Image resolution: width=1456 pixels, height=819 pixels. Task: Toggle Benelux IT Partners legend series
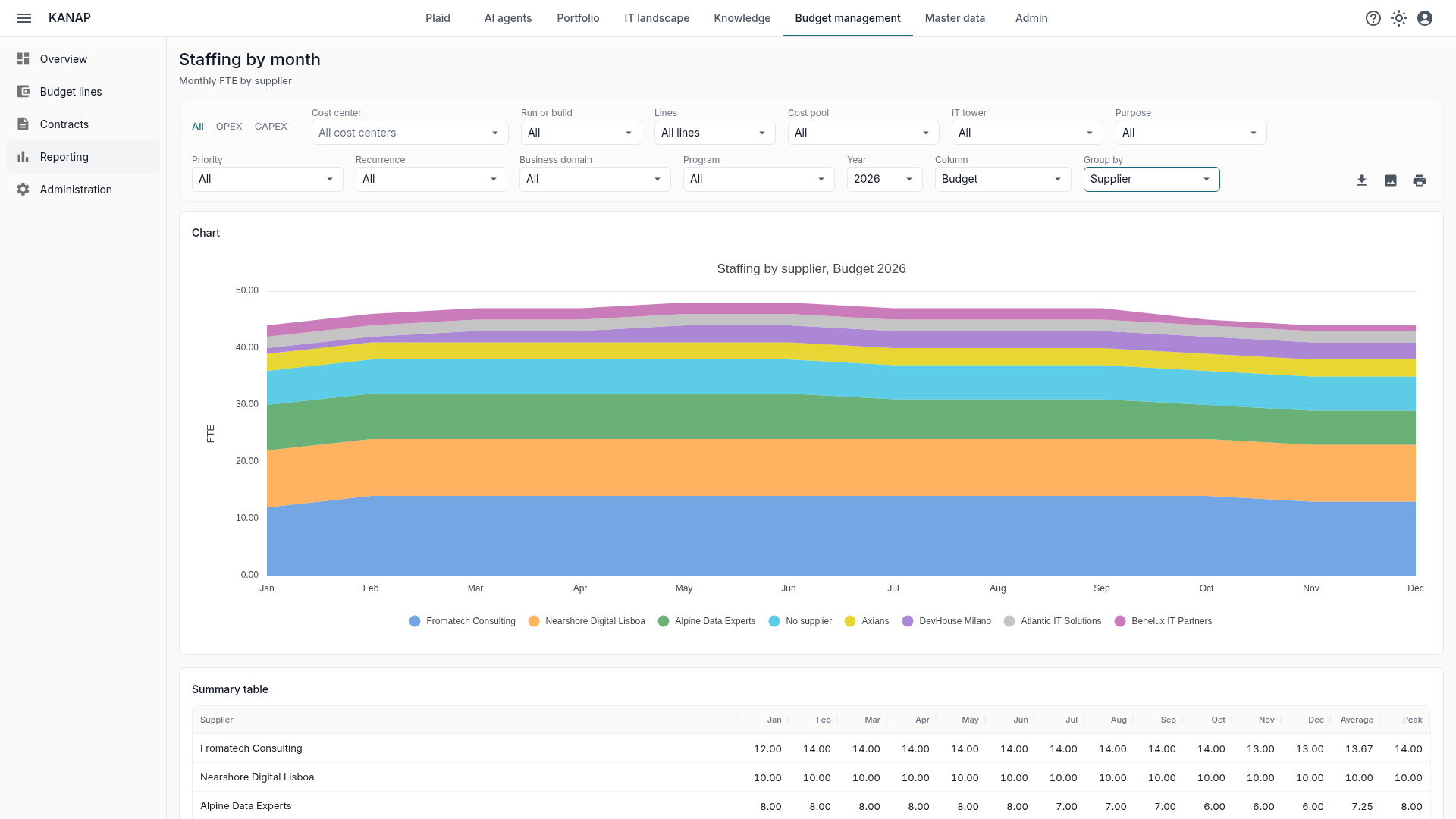[x=1163, y=621]
